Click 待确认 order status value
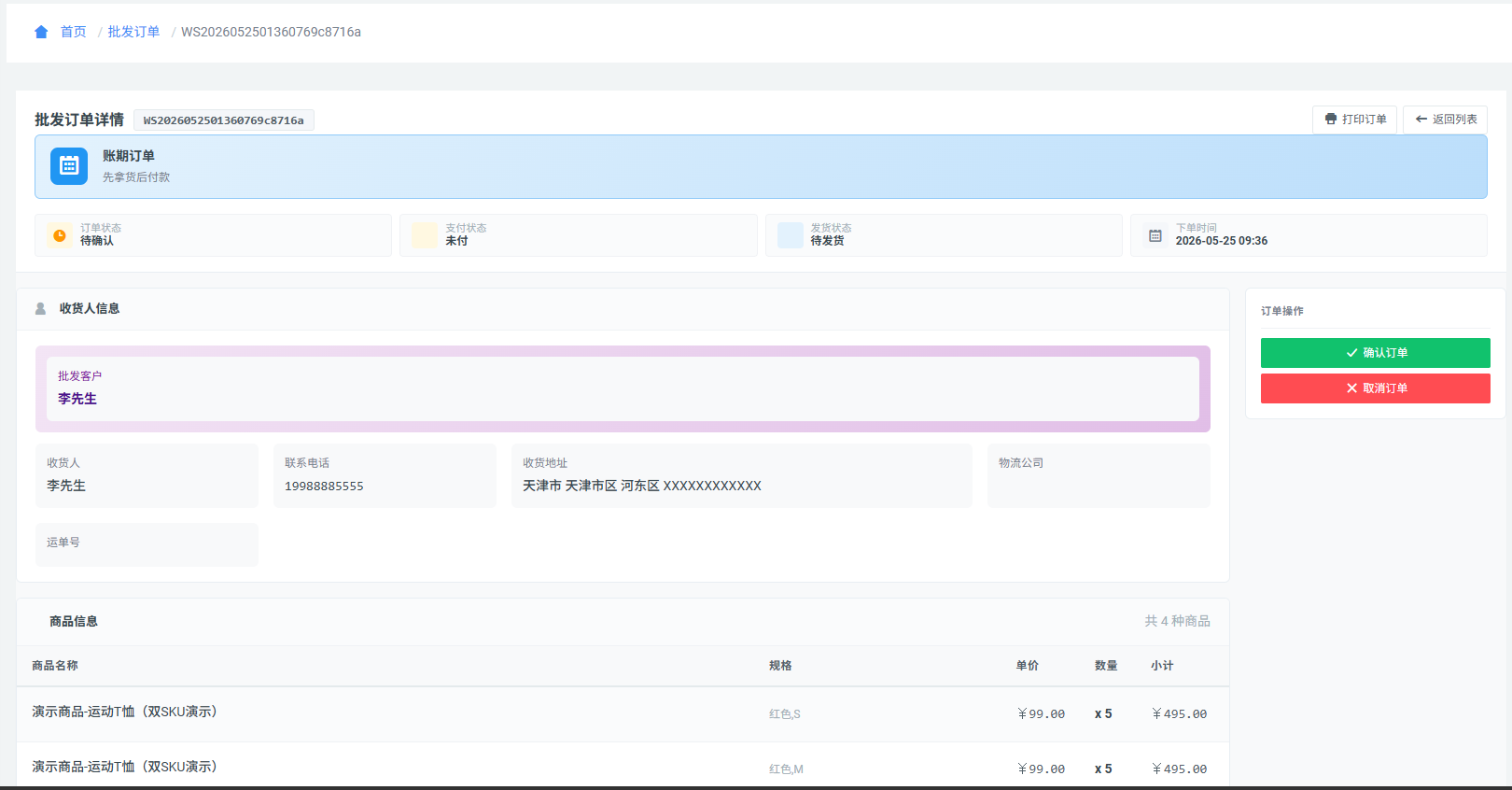Viewport: 1512px width, 790px height. (97, 241)
